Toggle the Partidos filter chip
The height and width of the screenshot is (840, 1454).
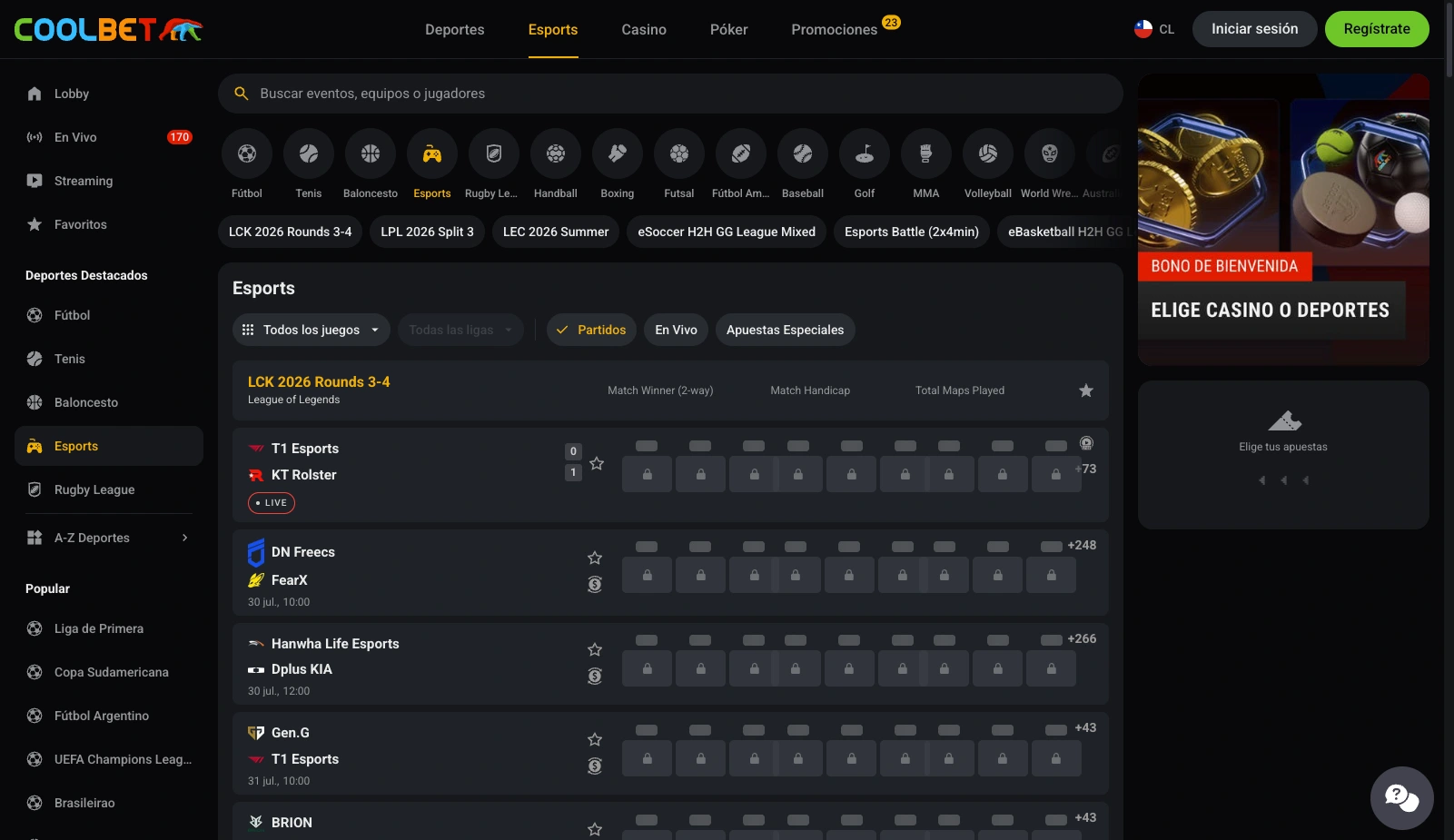click(591, 330)
